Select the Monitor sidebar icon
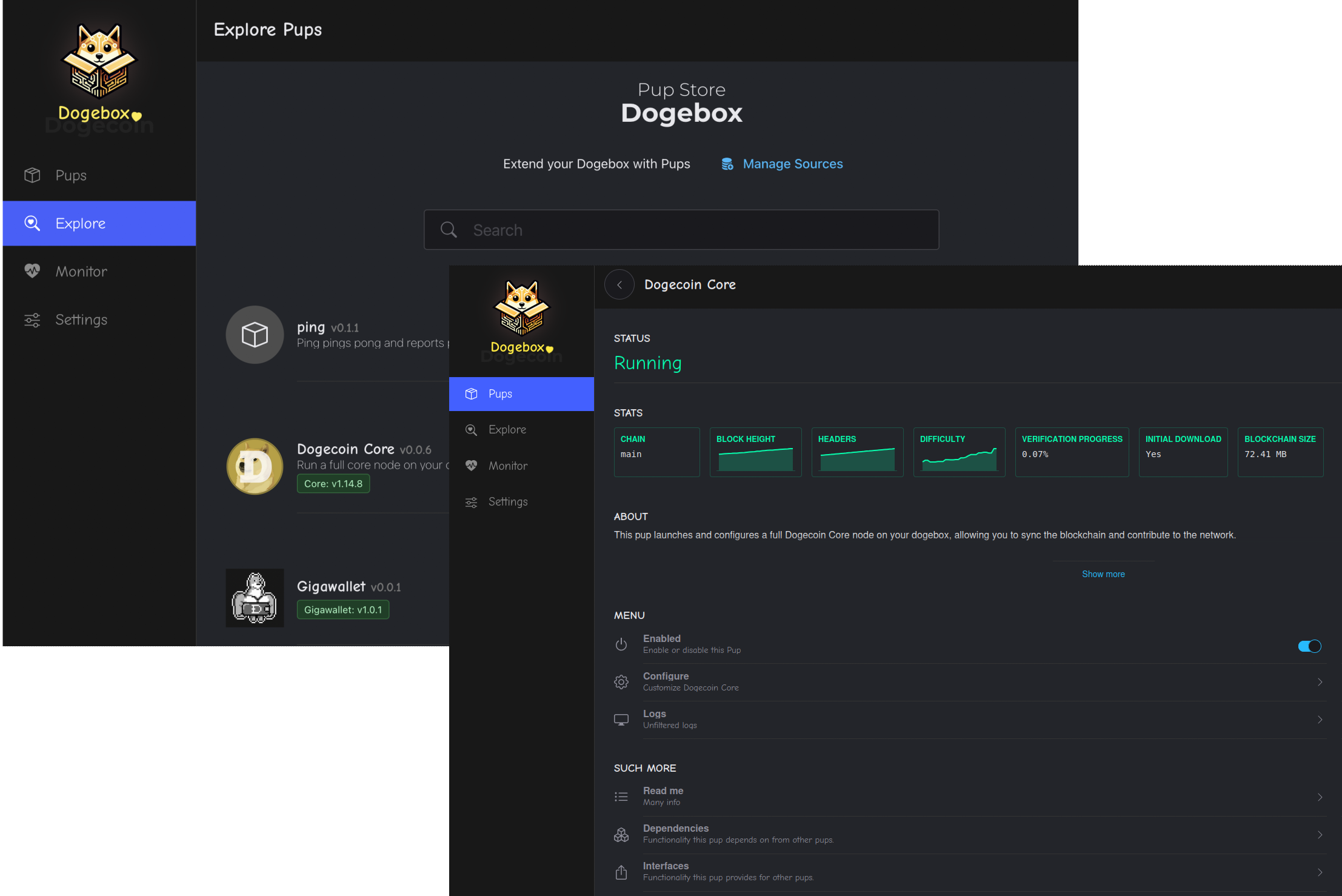This screenshot has height=896, width=1342. 34,271
